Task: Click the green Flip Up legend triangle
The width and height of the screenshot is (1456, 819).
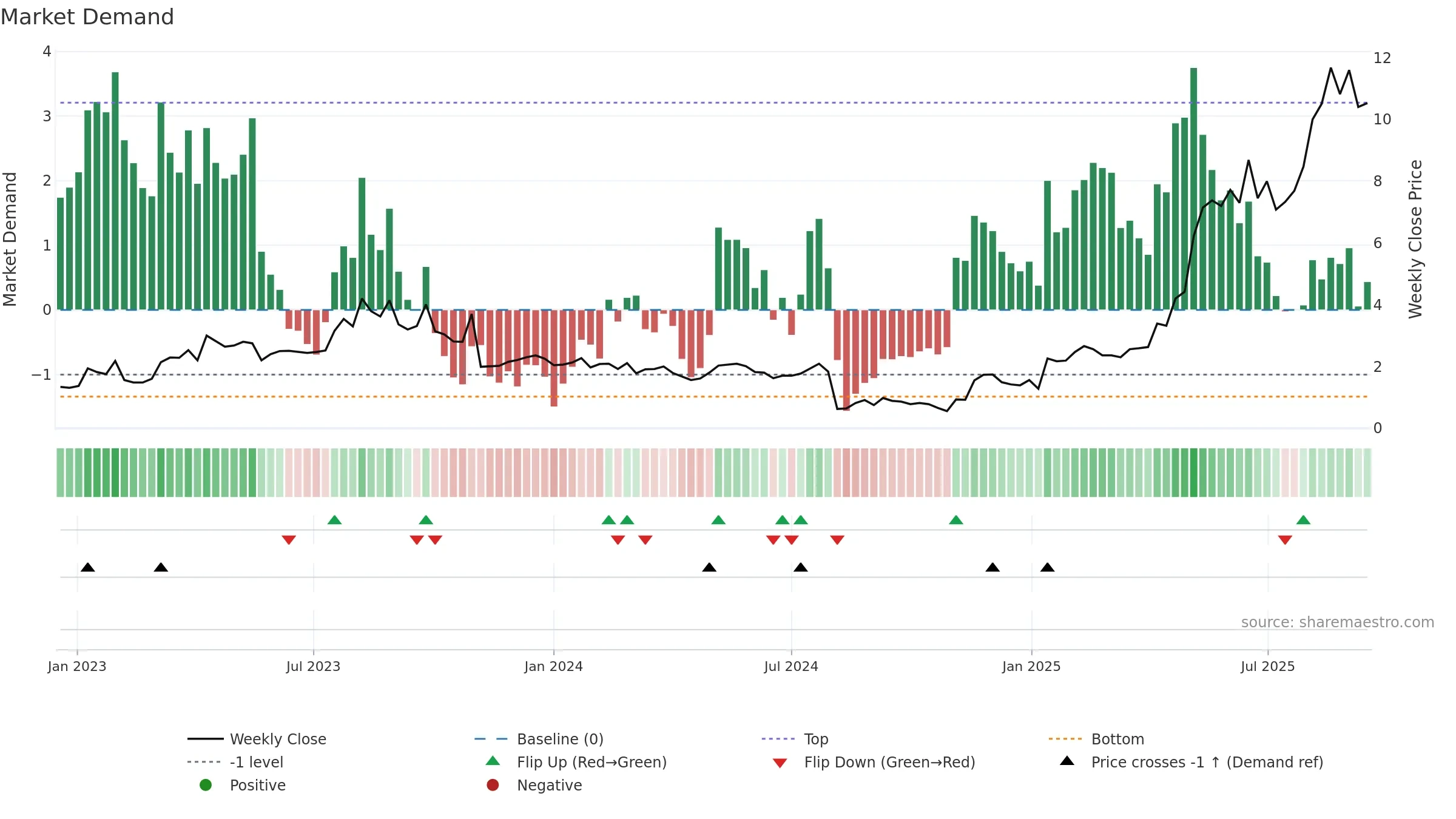Action: click(x=493, y=761)
